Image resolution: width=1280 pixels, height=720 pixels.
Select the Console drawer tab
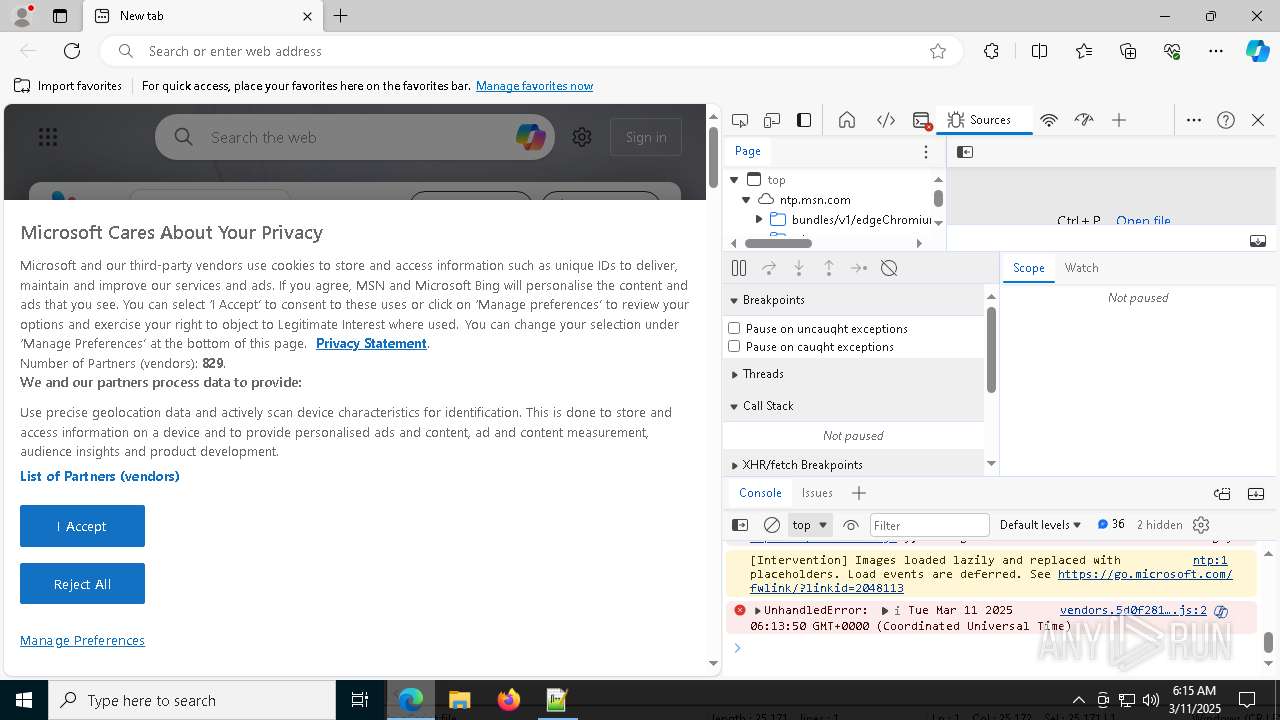(760, 493)
